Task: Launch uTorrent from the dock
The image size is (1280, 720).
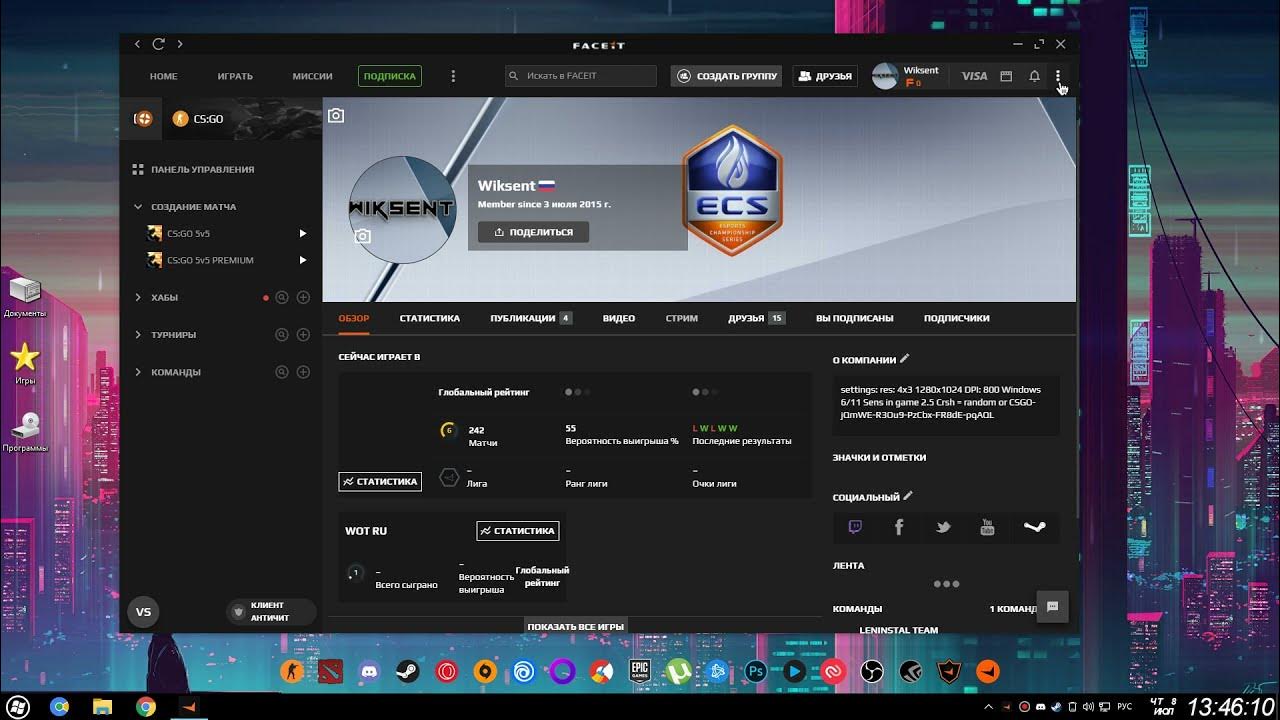Action: click(x=678, y=671)
